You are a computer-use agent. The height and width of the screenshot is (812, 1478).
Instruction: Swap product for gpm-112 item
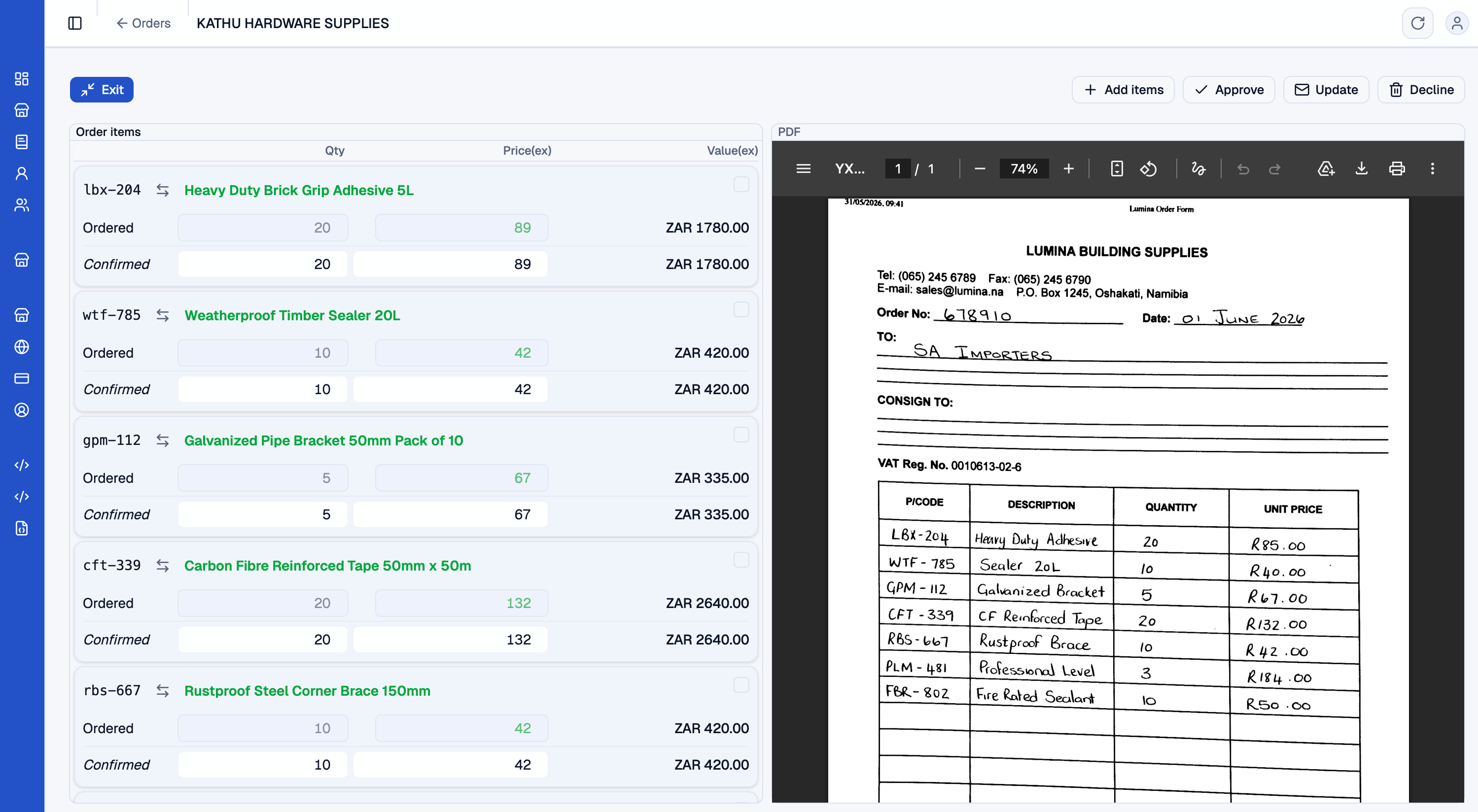point(162,440)
